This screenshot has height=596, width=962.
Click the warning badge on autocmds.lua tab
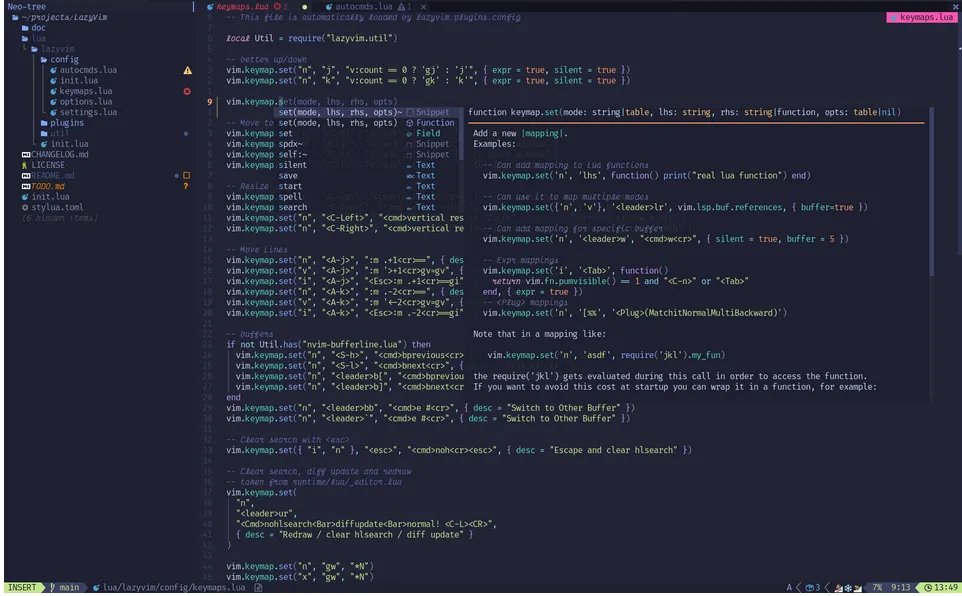click(401, 7)
